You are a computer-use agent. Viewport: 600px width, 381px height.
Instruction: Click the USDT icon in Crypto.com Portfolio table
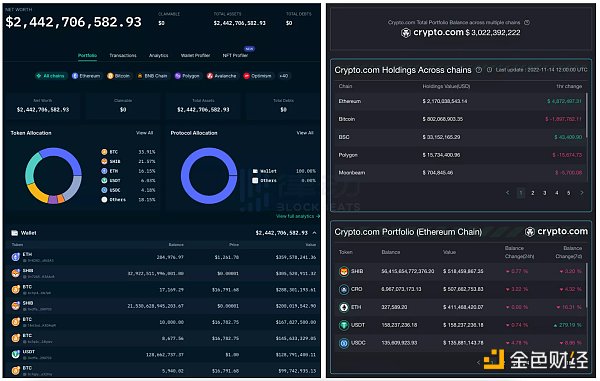point(344,325)
